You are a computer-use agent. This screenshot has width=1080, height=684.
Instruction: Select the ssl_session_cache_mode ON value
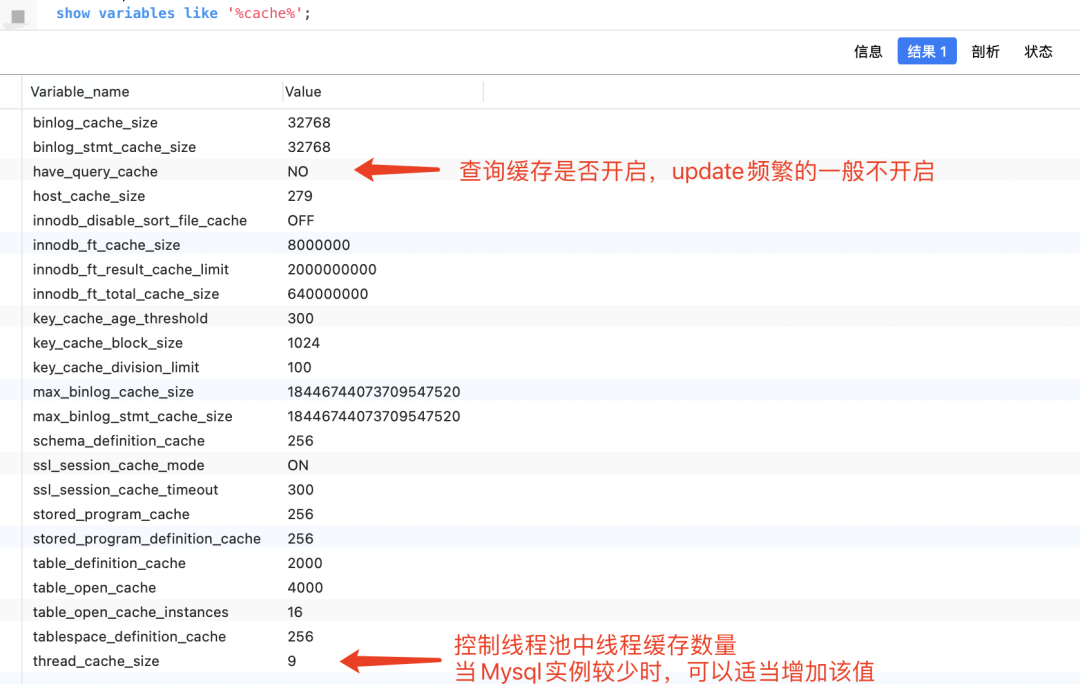point(298,465)
